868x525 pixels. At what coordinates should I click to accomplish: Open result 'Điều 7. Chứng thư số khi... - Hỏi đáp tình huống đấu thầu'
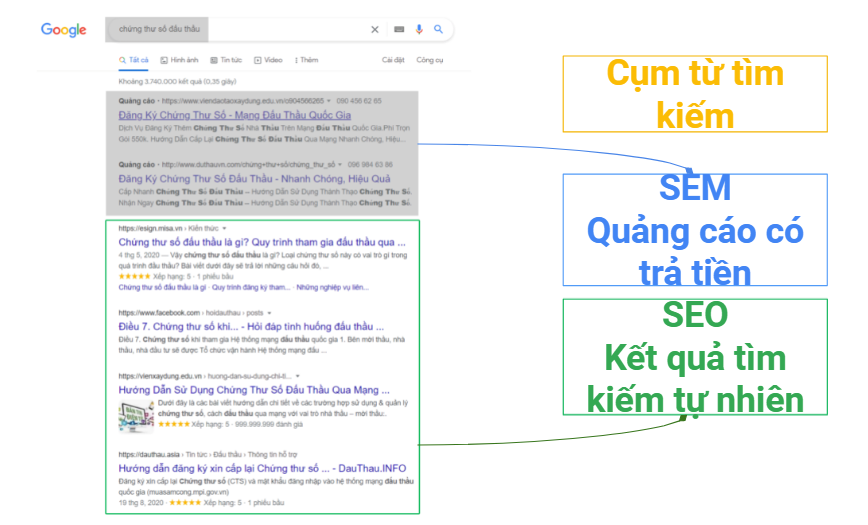(251, 326)
